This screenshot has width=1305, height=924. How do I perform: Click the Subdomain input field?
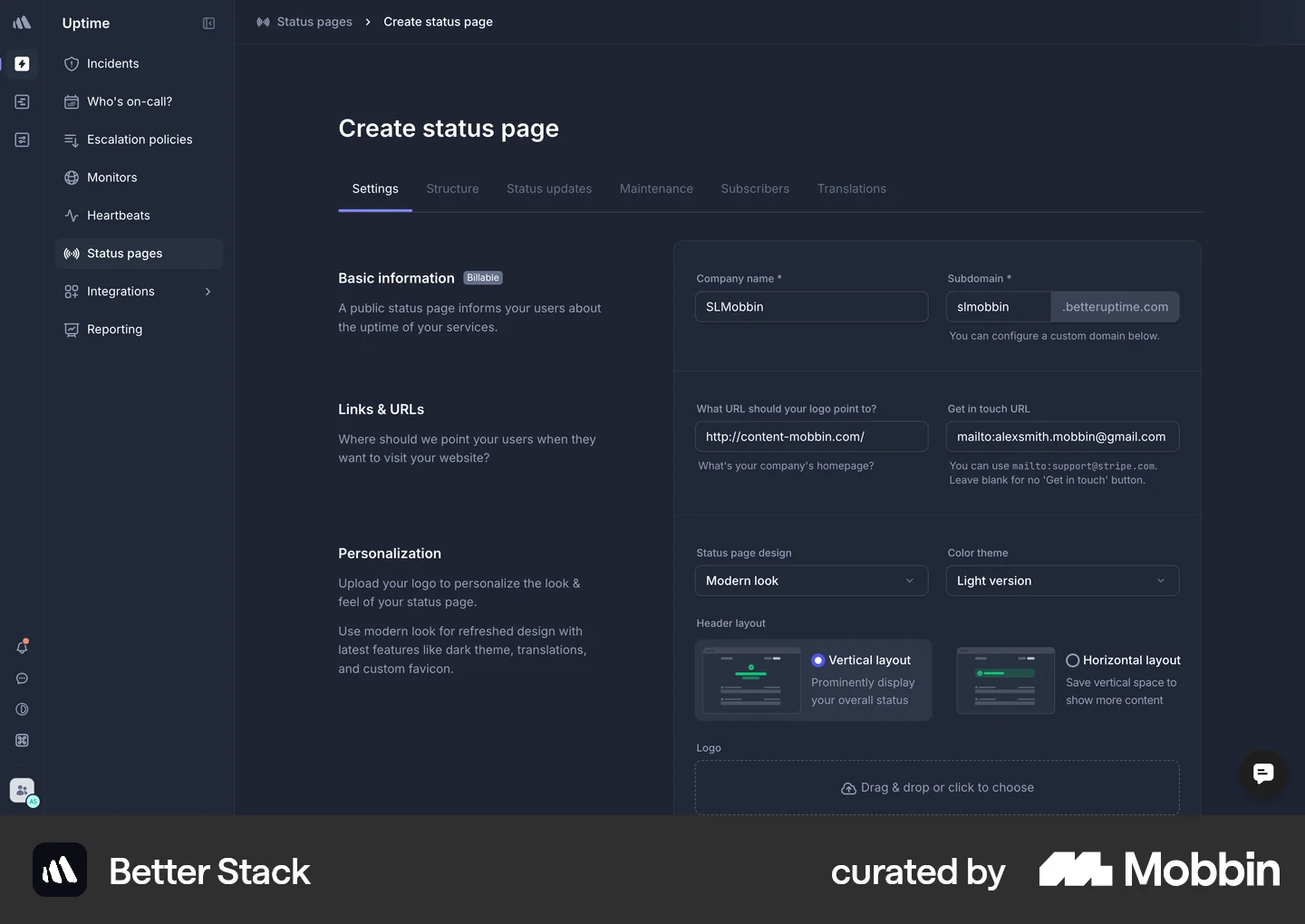998,307
